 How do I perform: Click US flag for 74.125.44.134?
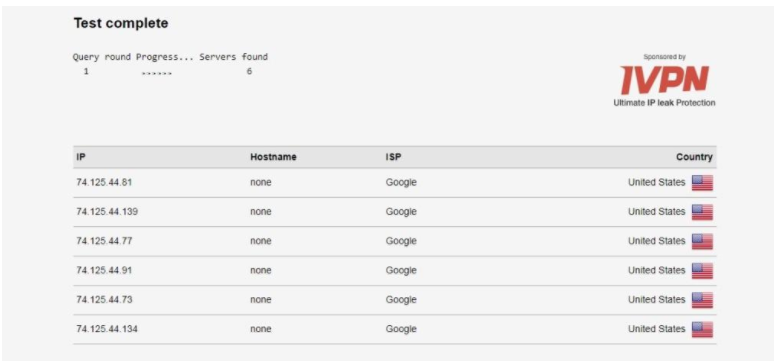coord(702,329)
